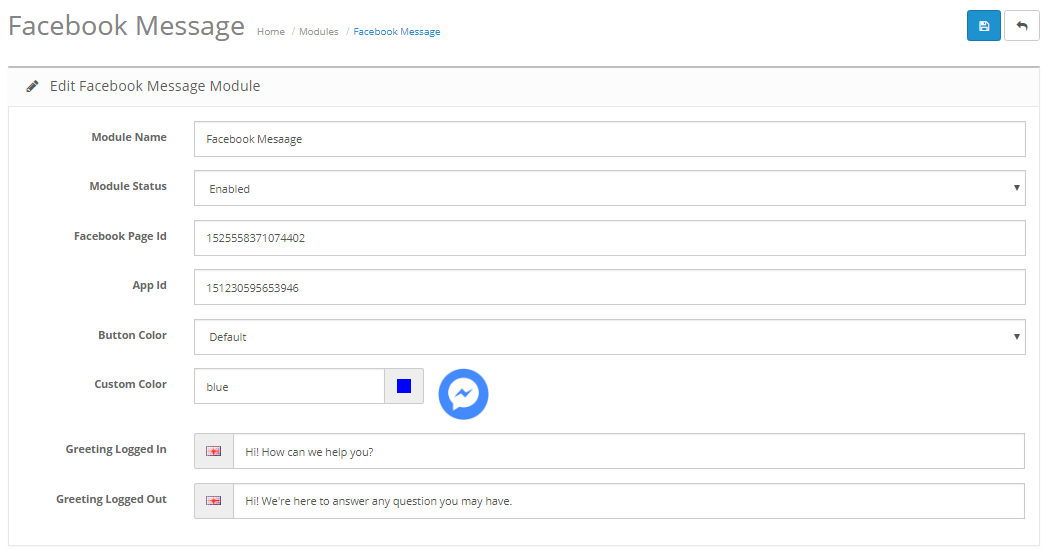
Task: Click the back arrow button at top right
Action: pyautogui.click(x=1022, y=26)
